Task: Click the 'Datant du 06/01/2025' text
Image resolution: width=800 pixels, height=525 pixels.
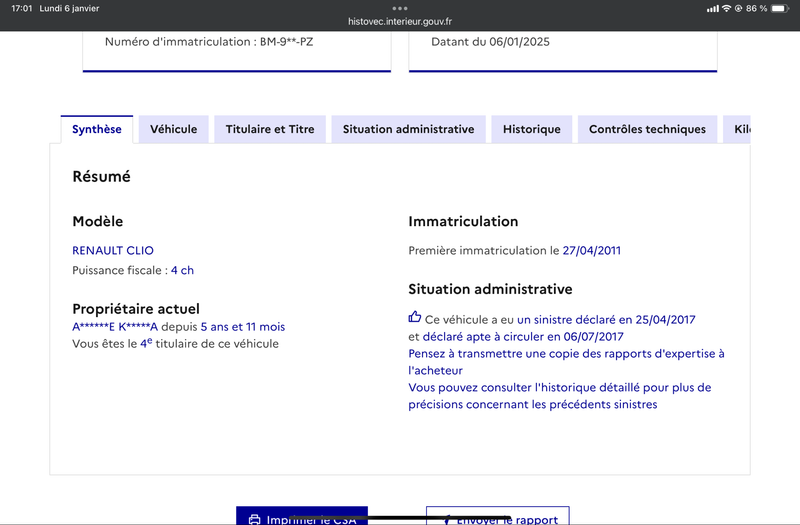Action: click(490, 42)
